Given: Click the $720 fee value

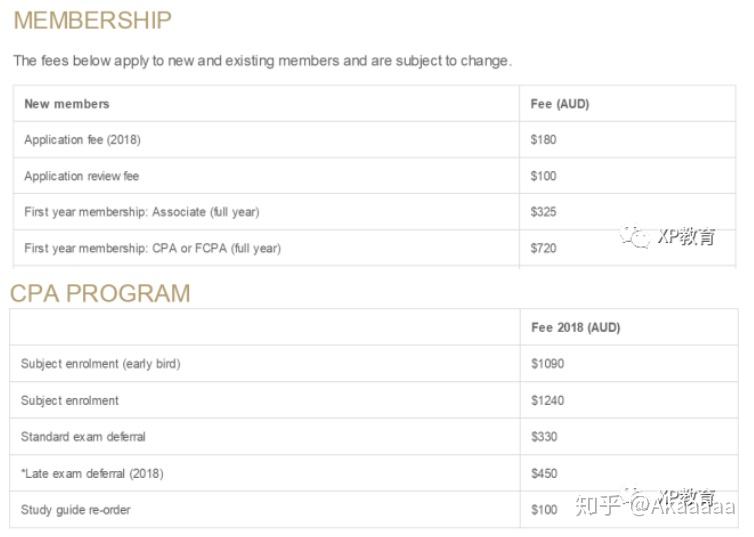Looking at the screenshot, I should 543,248.
